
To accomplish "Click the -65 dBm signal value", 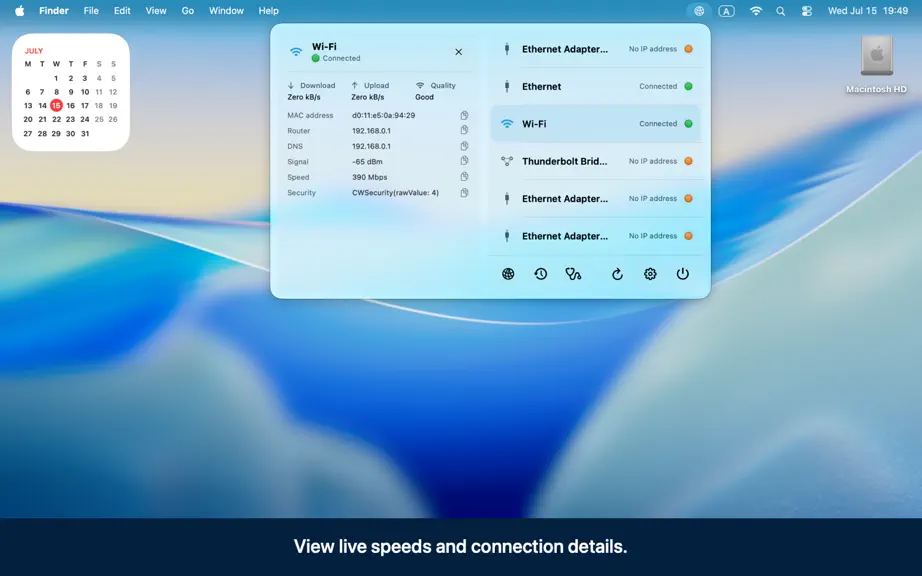I will (x=367, y=162).
